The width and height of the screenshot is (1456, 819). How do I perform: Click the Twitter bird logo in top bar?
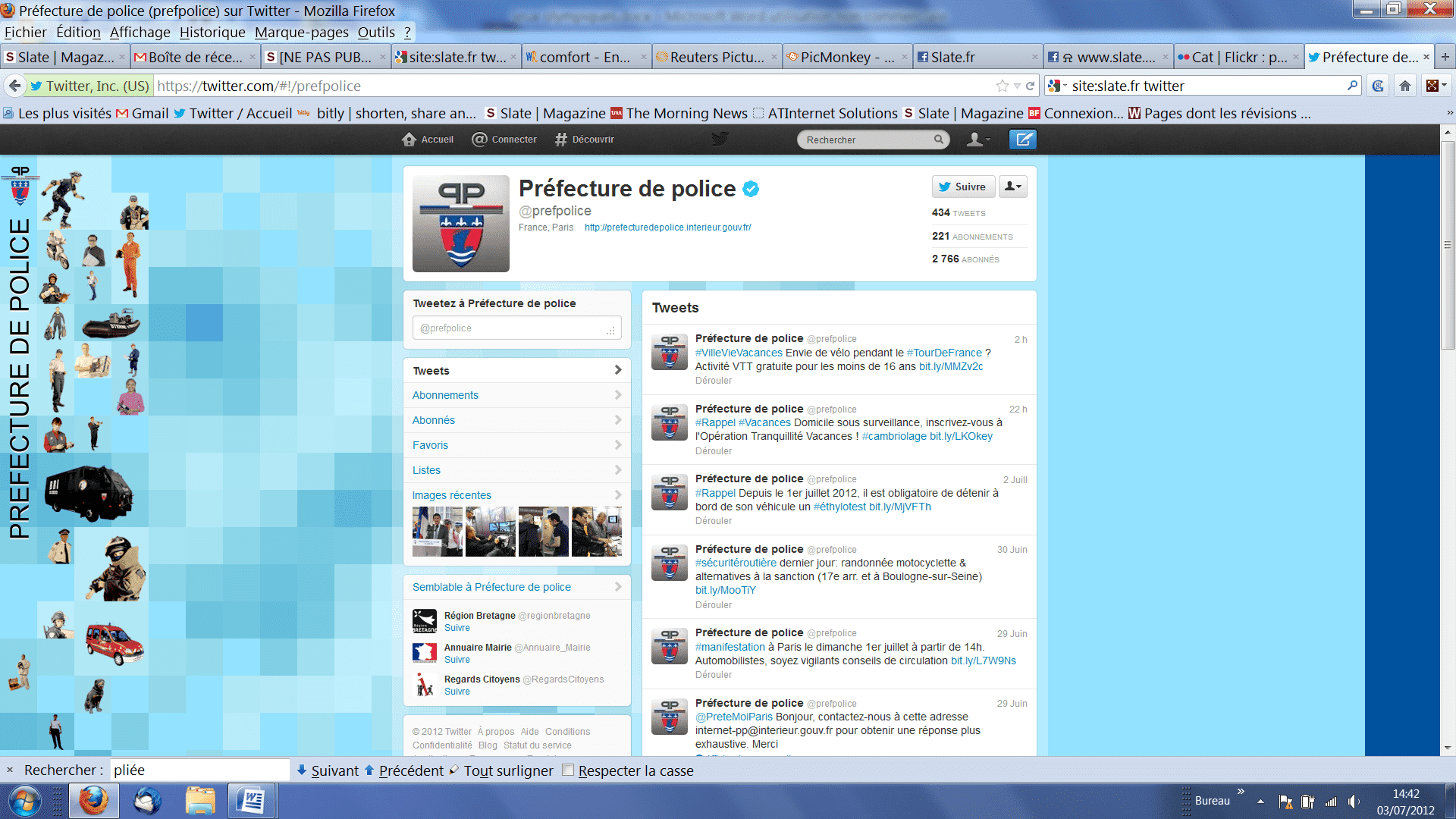point(720,139)
